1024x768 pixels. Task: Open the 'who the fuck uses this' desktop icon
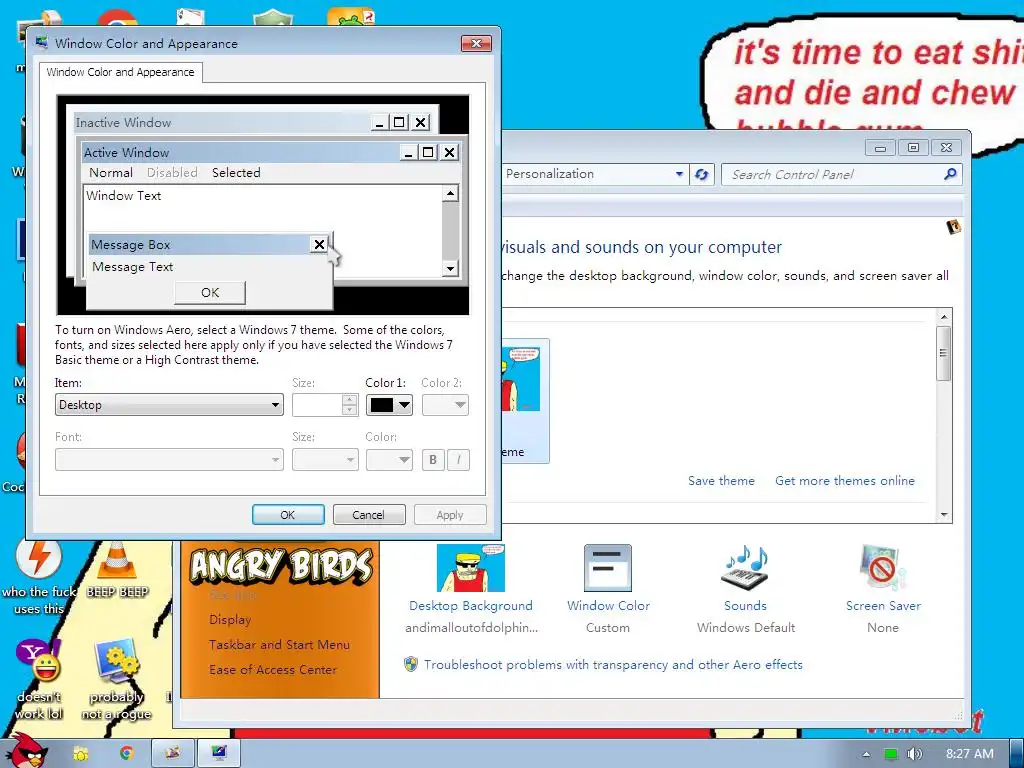coord(39,559)
